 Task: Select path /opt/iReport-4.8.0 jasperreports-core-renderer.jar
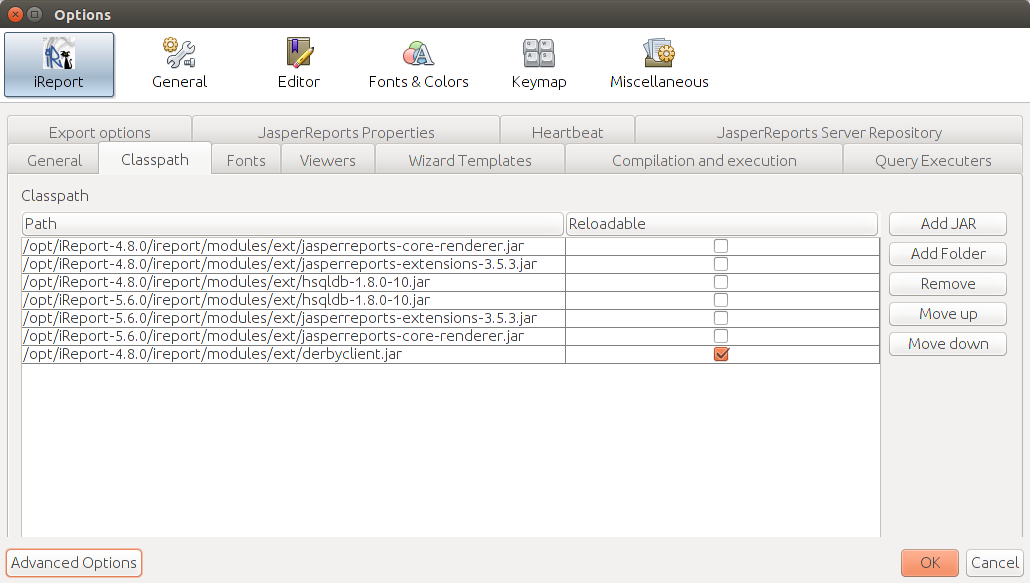[x=294, y=246]
